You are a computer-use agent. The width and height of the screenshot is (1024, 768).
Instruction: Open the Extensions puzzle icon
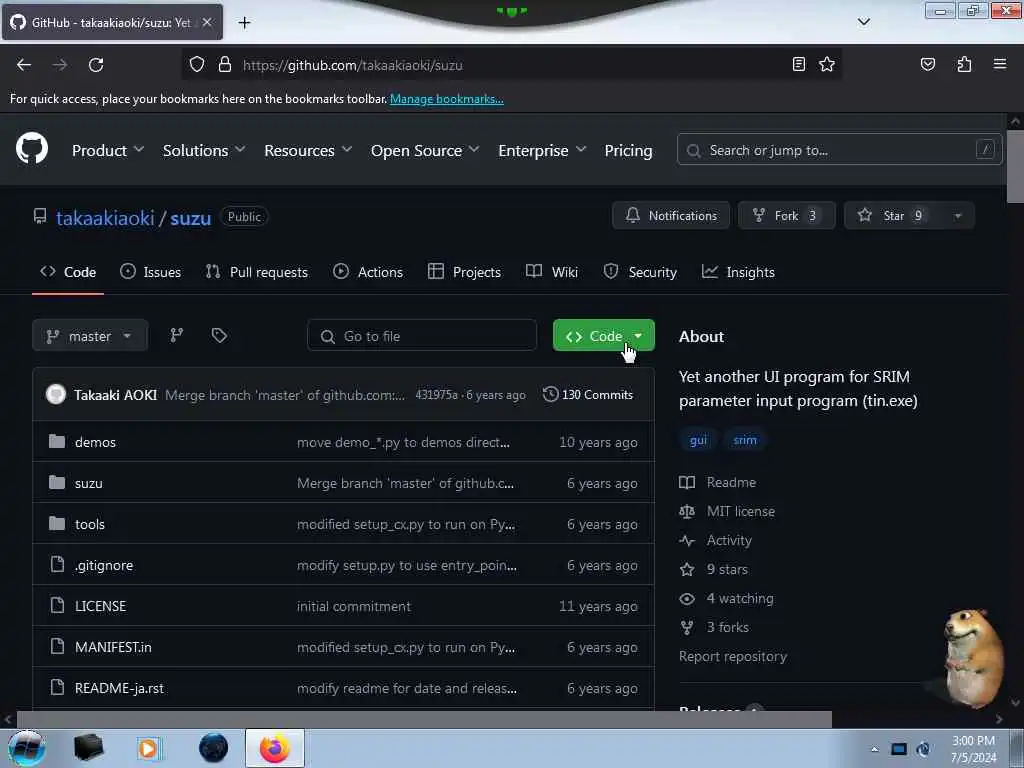click(x=964, y=64)
